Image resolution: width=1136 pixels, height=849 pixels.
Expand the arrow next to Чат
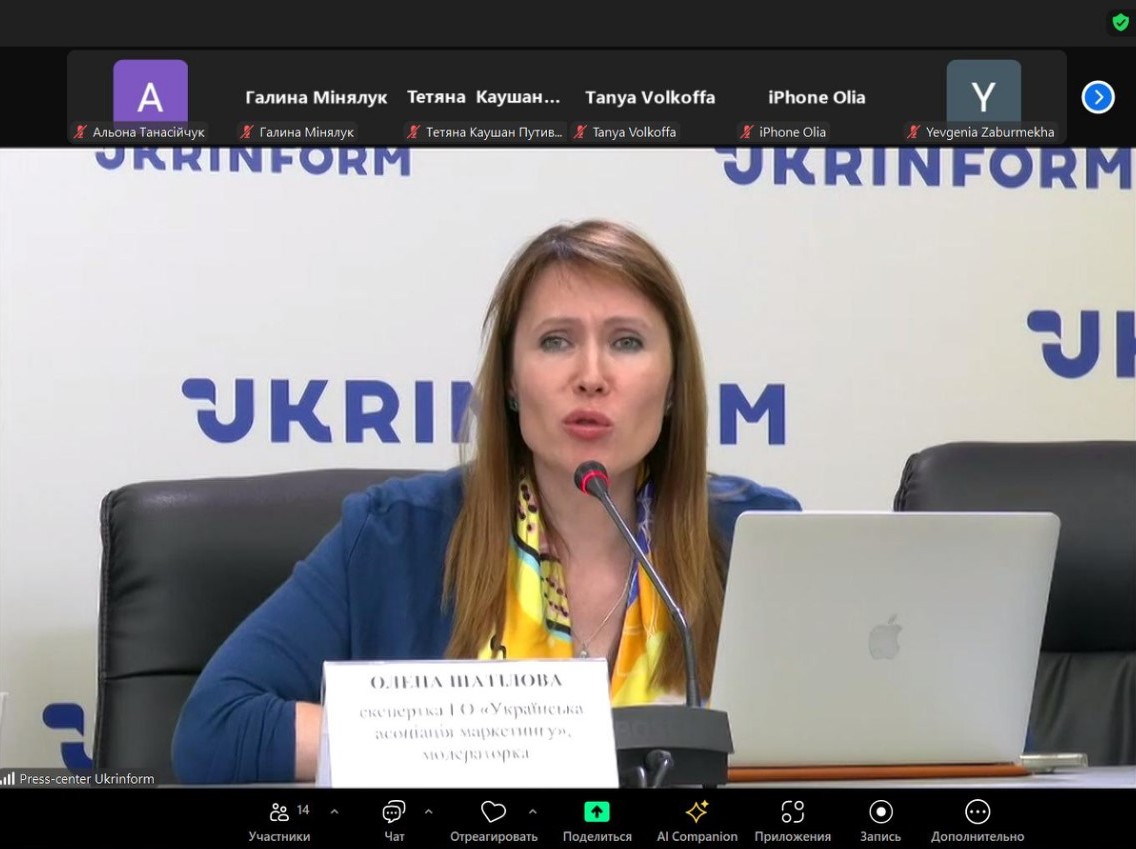click(429, 811)
